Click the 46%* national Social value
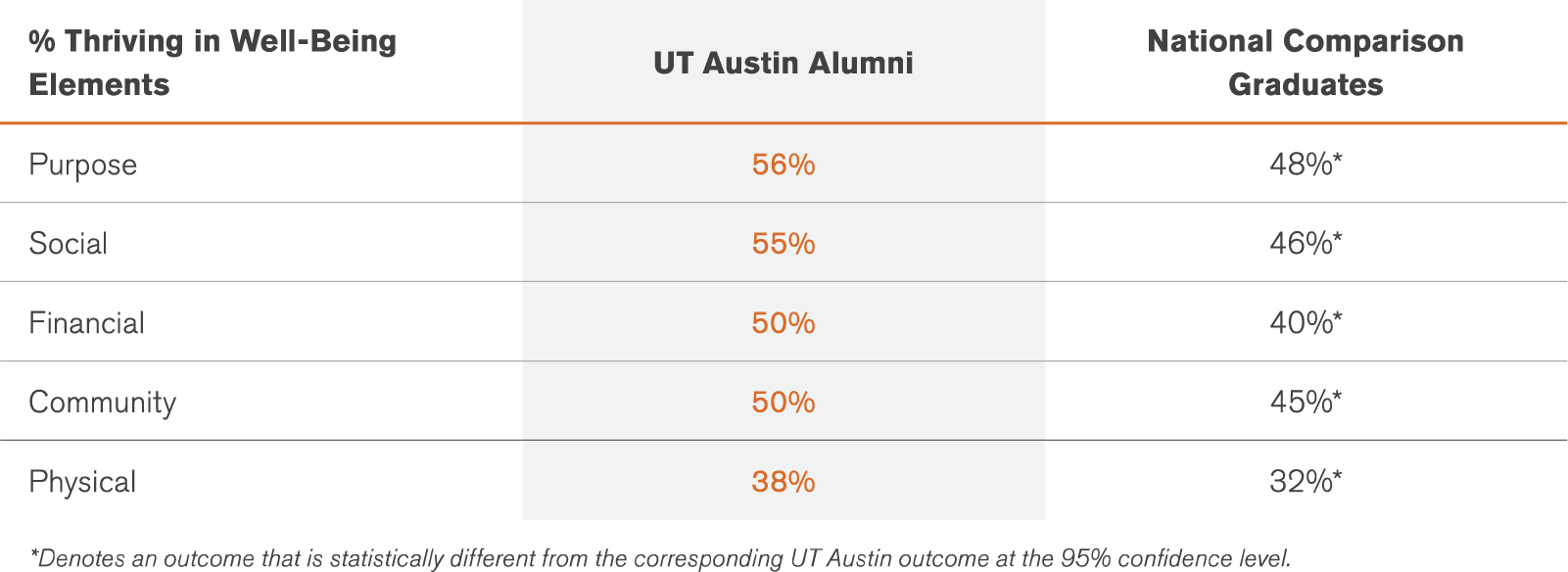Viewport: 1568px width, 572px height. point(1306,243)
